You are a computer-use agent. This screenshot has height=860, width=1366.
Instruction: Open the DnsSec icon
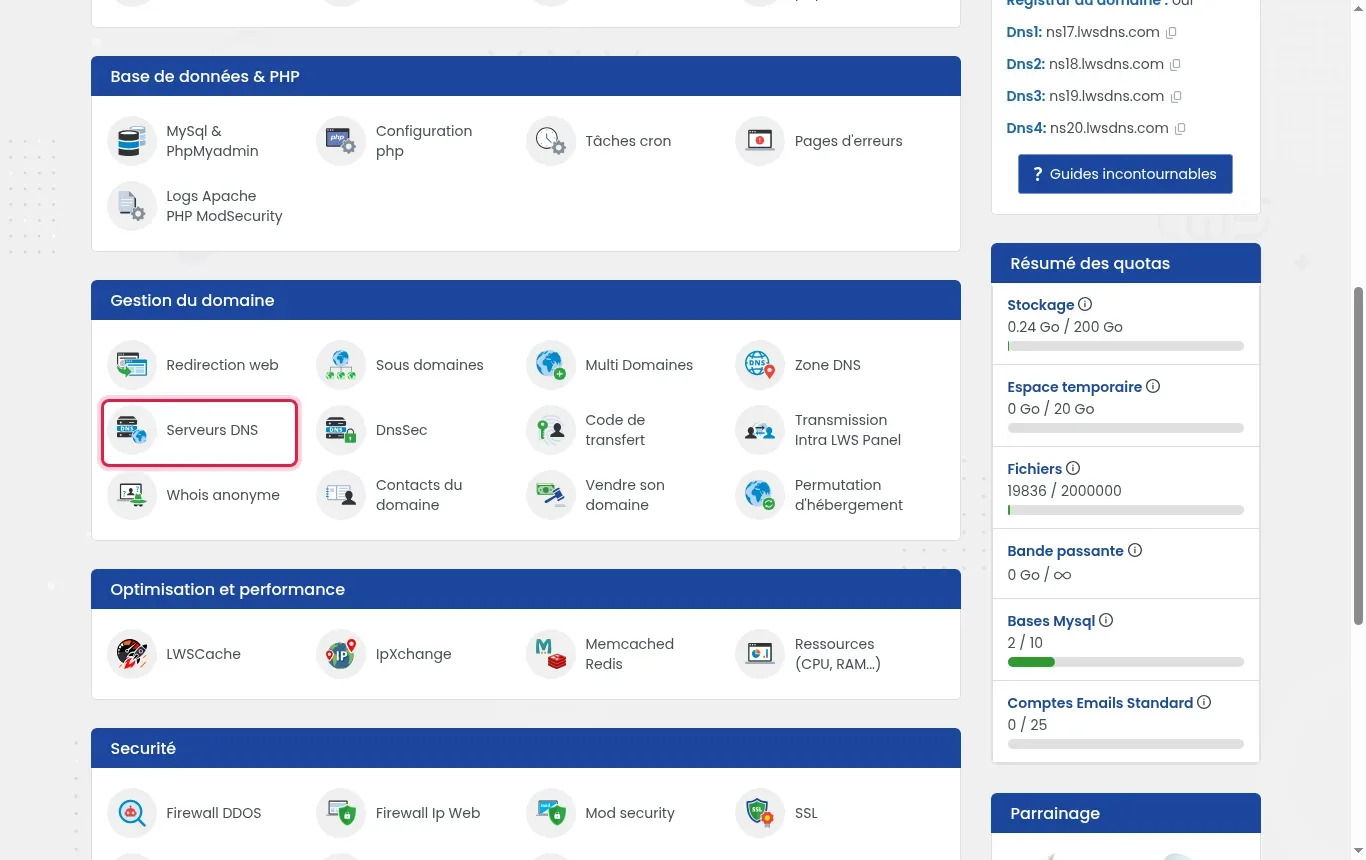(341, 430)
